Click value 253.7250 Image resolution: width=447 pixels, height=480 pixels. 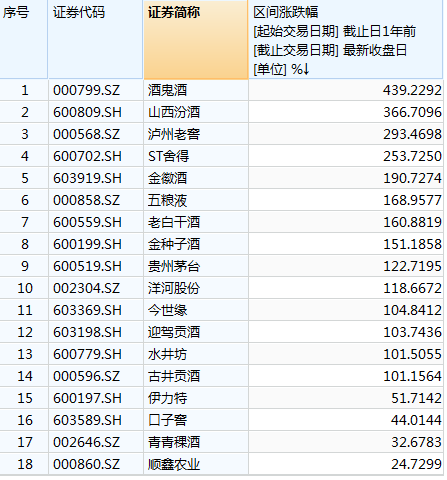[x=412, y=156]
